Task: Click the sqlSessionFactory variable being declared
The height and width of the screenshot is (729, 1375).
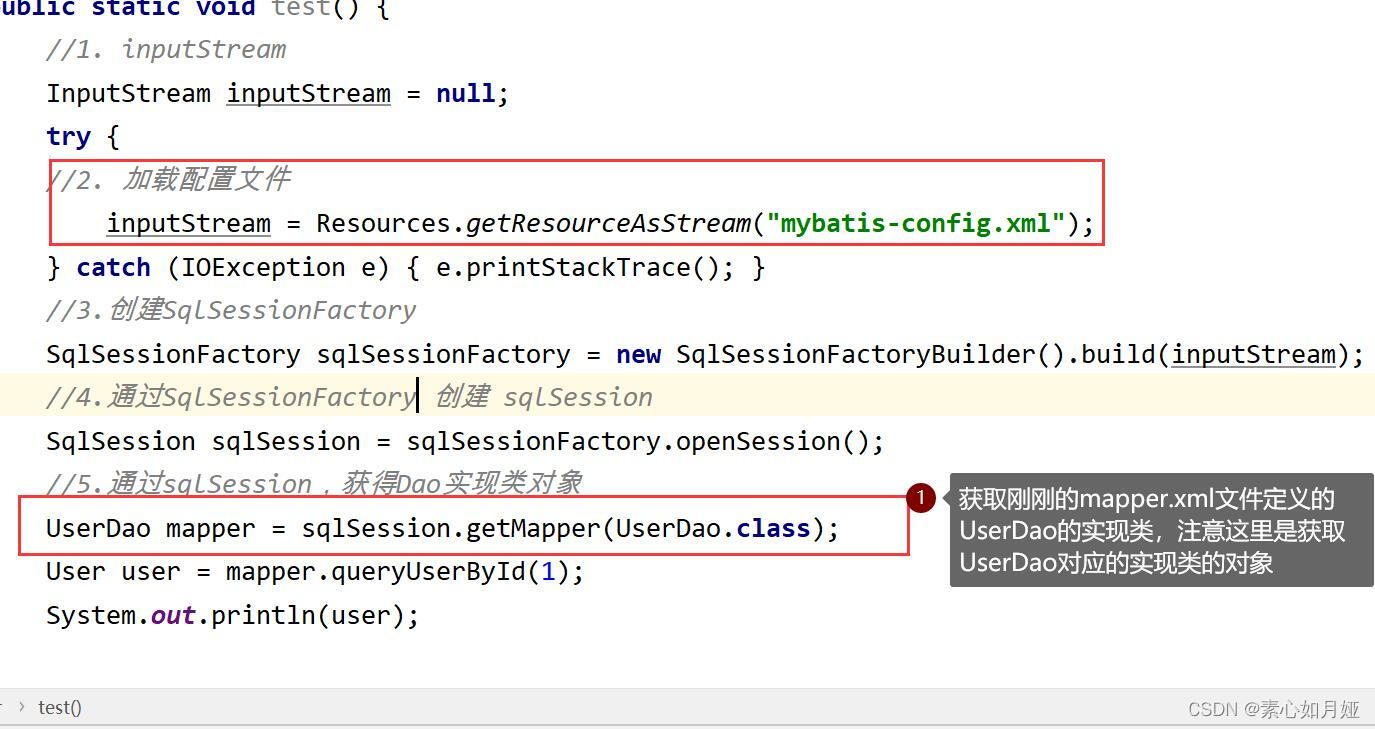Action: coord(443,354)
